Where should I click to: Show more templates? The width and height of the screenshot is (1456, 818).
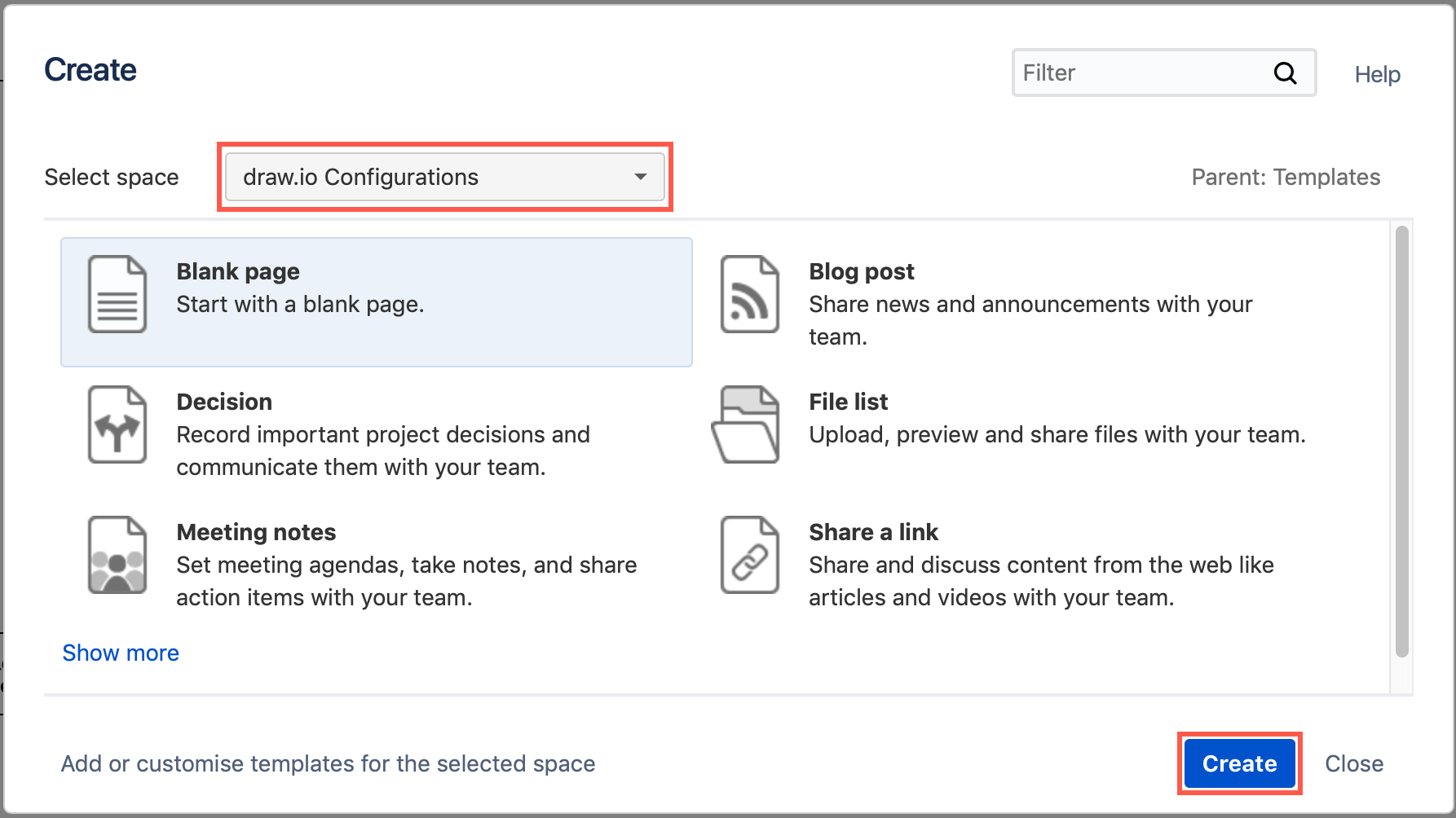[120, 652]
